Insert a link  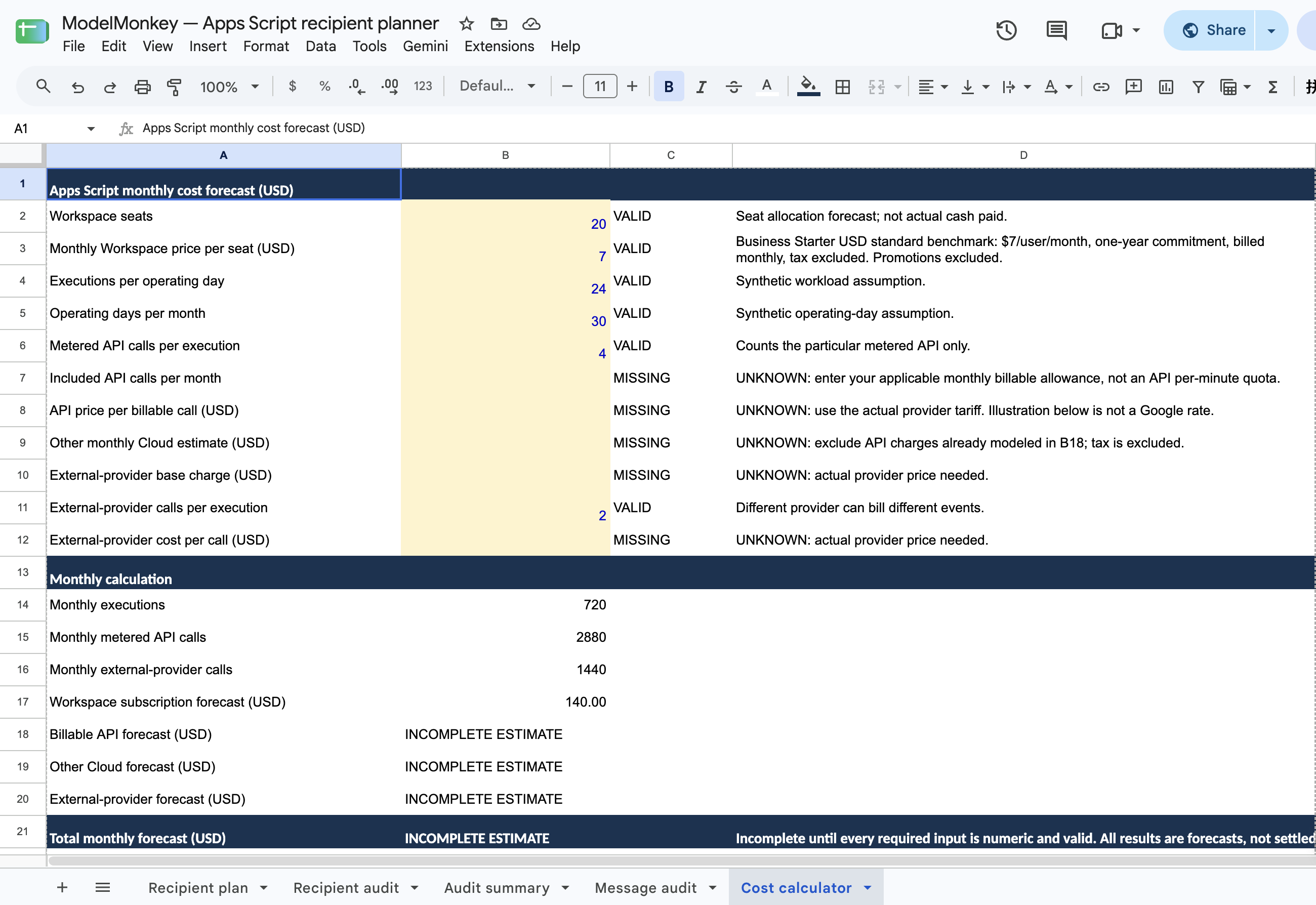(x=1100, y=86)
